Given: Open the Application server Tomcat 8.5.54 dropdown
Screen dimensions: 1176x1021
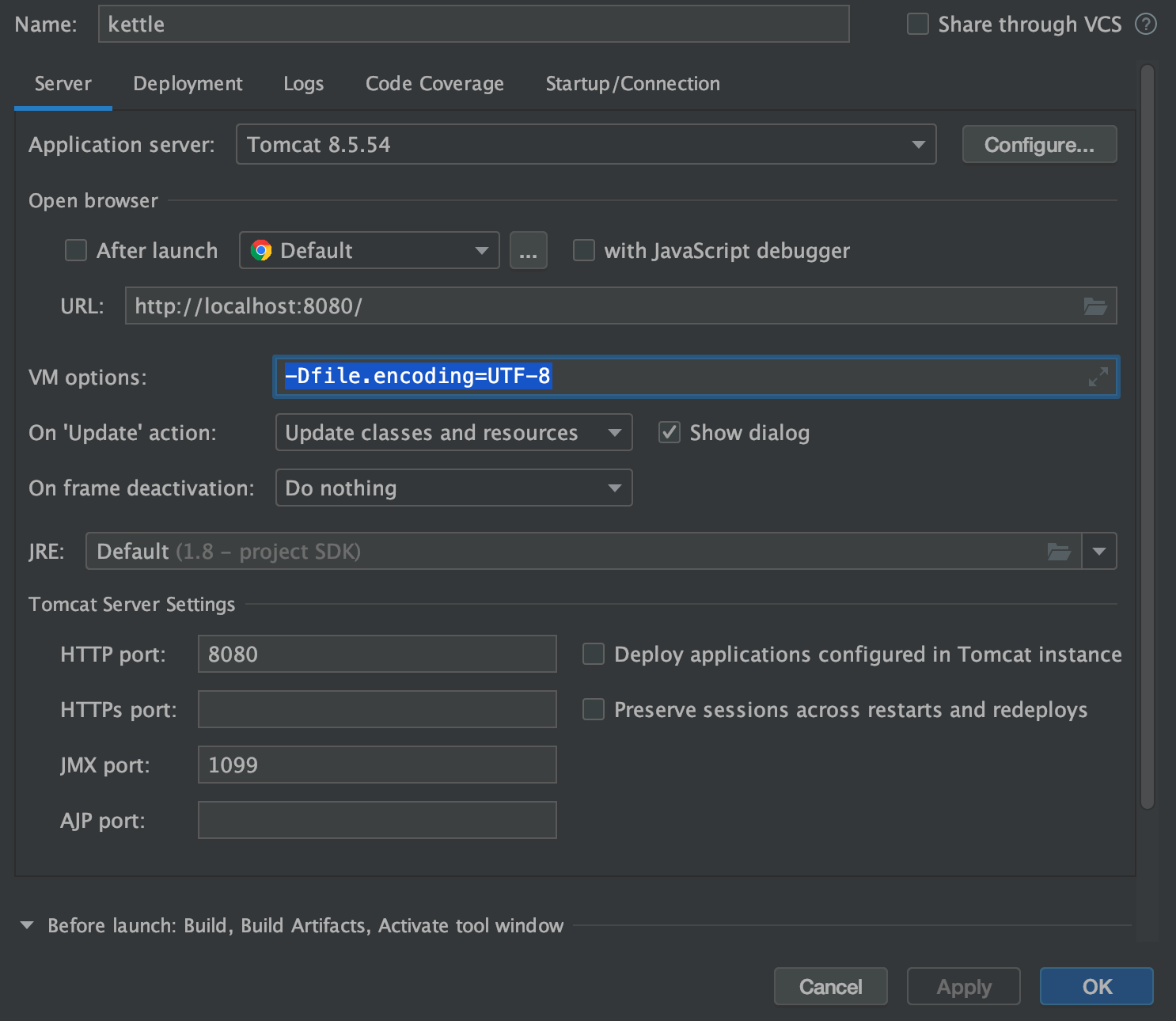Looking at the screenshot, I should point(586,144).
